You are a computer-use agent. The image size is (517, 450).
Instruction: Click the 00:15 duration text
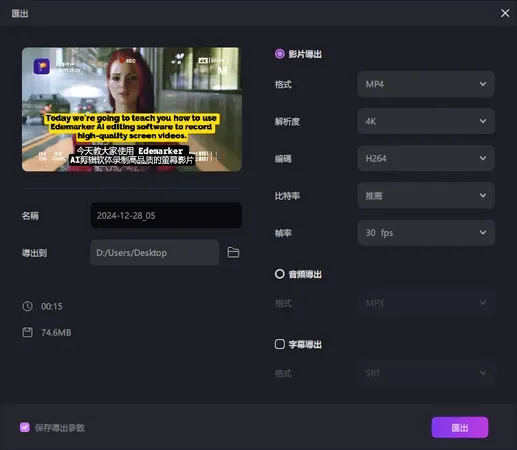pyautogui.click(x=52, y=306)
